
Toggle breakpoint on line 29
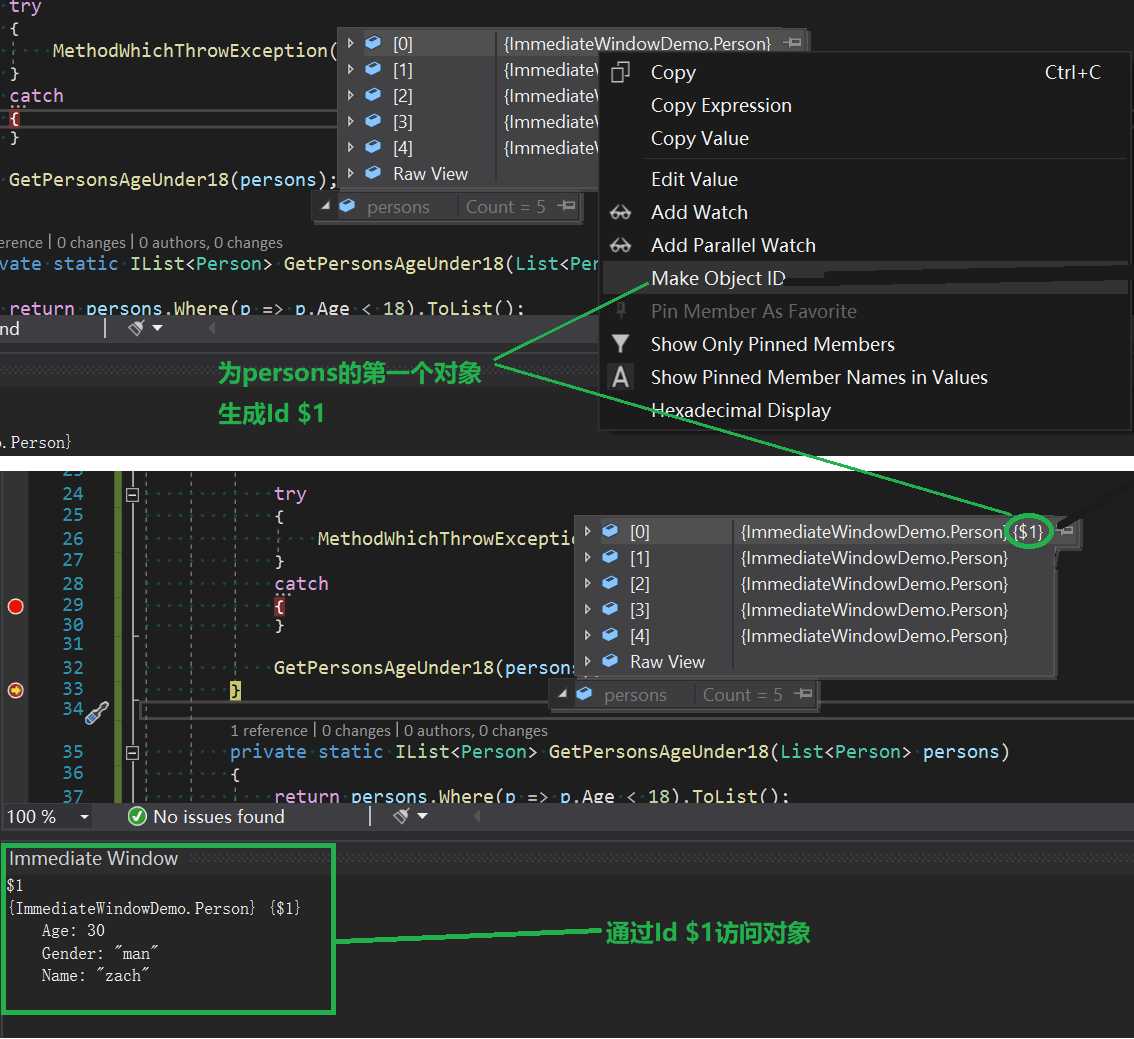(15, 607)
